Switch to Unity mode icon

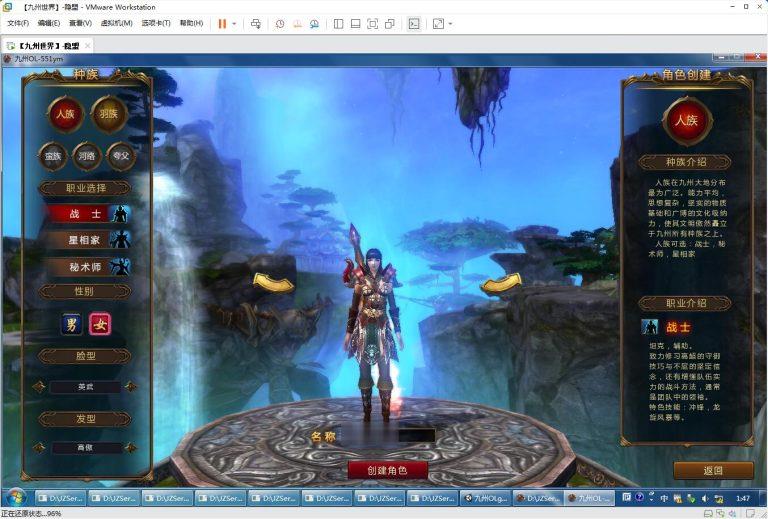pos(390,24)
